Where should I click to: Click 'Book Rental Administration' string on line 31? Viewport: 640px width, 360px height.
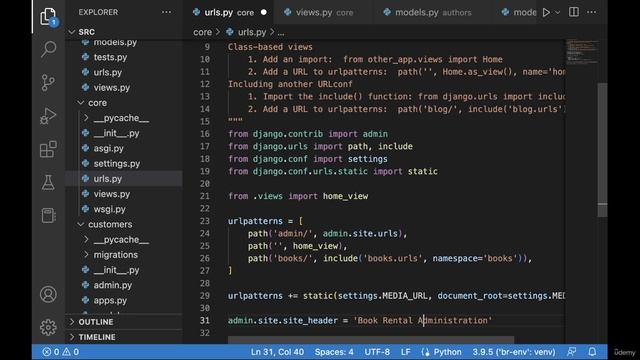click(423, 320)
